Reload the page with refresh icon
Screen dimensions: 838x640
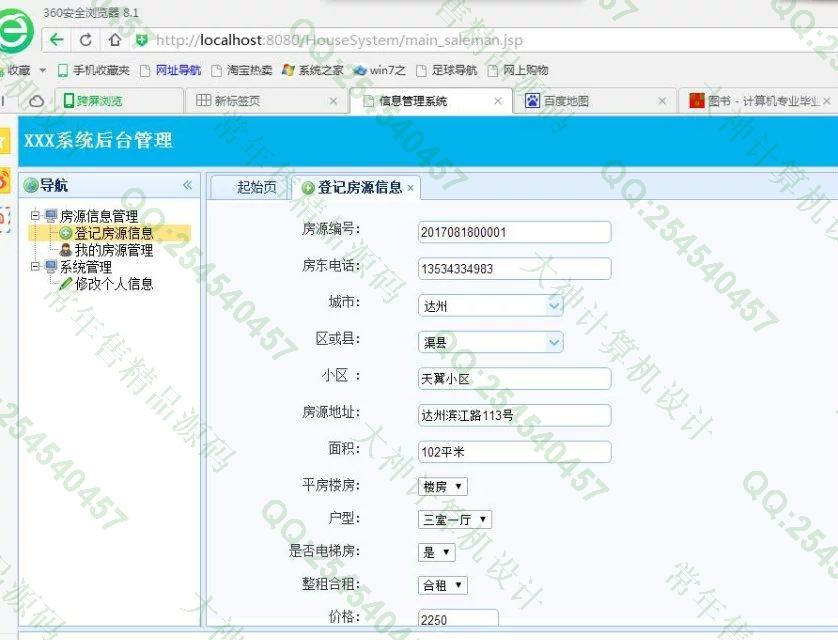(86, 40)
